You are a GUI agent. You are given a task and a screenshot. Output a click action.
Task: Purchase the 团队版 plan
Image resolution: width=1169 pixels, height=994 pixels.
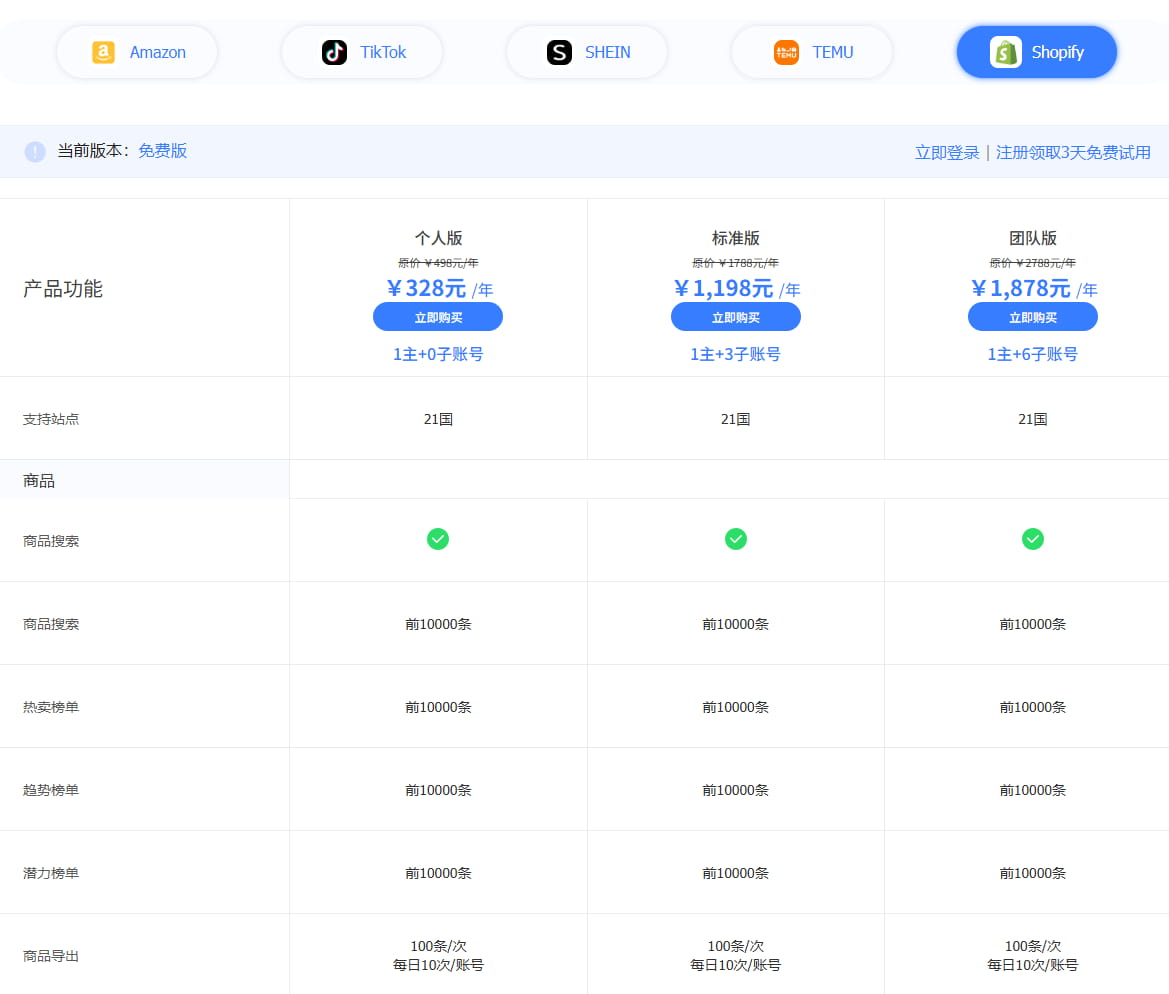point(1033,317)
